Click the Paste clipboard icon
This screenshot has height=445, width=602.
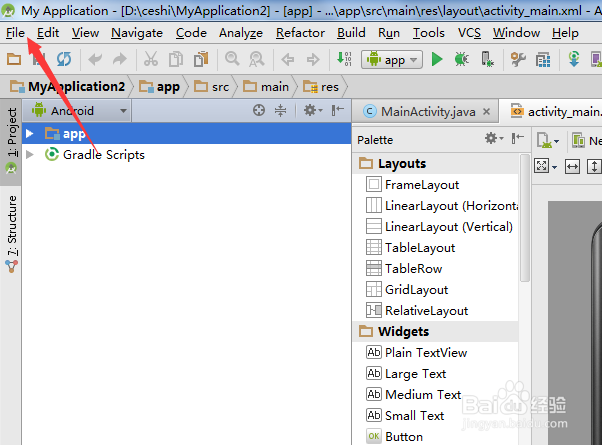tap(201, 60)
